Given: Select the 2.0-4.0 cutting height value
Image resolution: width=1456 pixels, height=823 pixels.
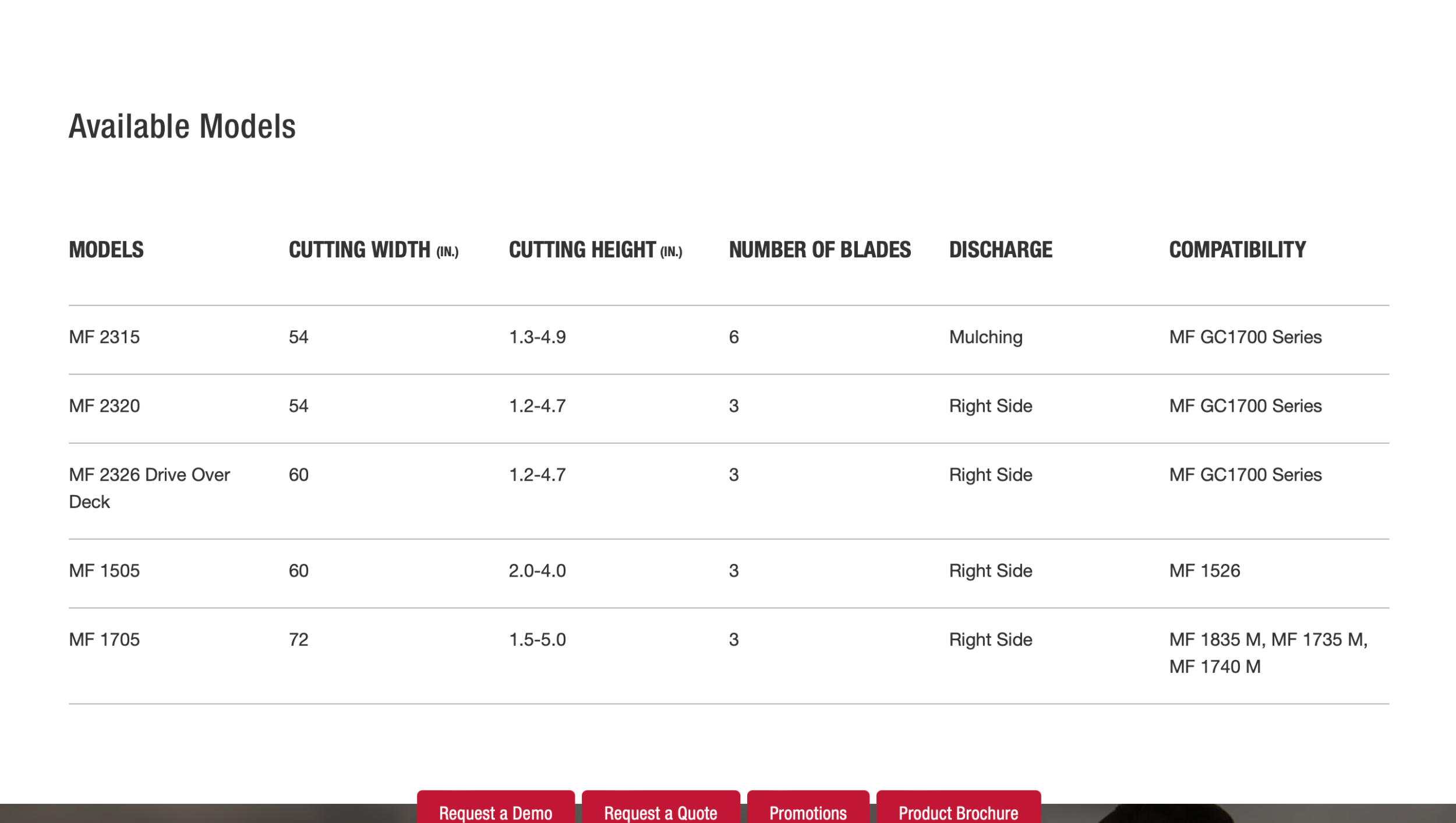Looking at the screenshot, I should coord(537,571).
